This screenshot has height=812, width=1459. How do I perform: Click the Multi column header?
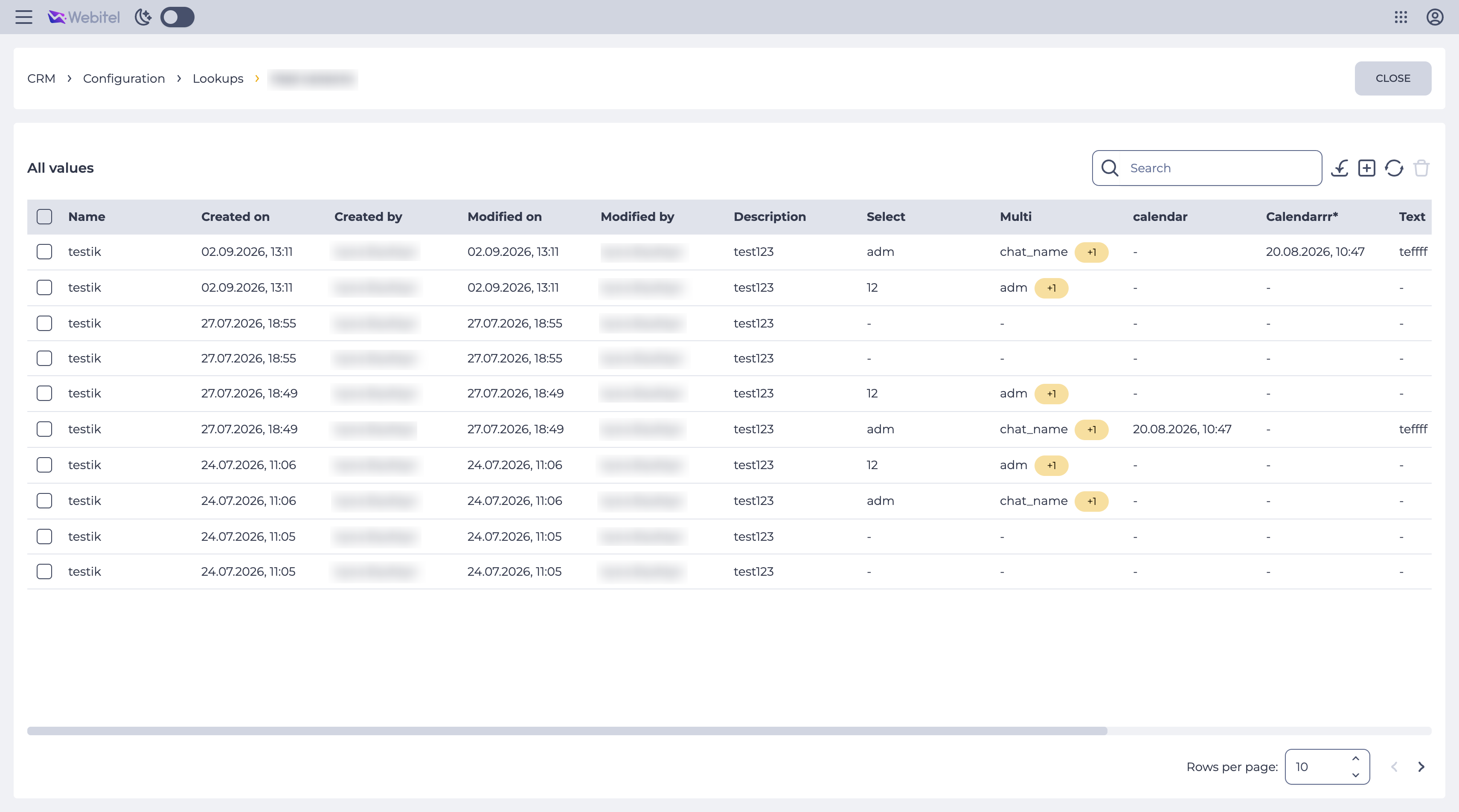coord(1015,217)
